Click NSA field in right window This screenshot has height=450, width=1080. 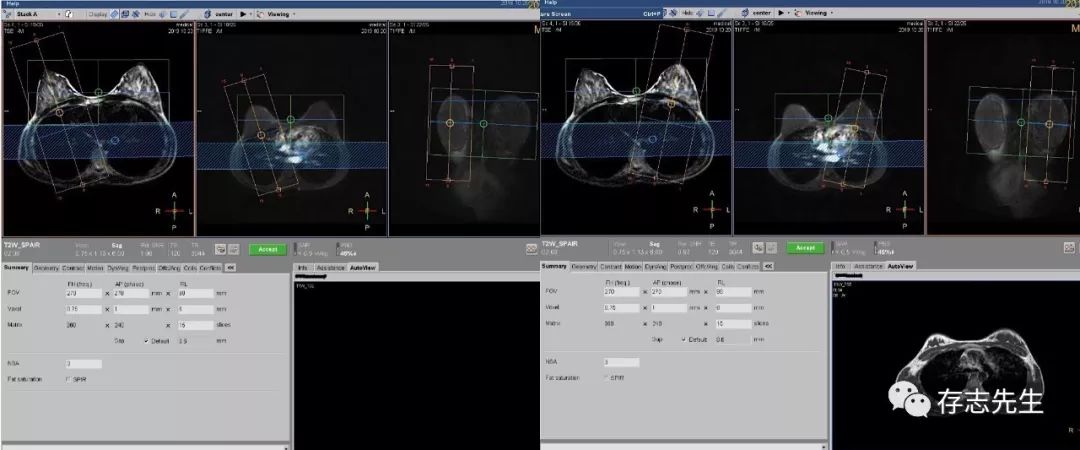pyautogui.click(x=621, y=362)
